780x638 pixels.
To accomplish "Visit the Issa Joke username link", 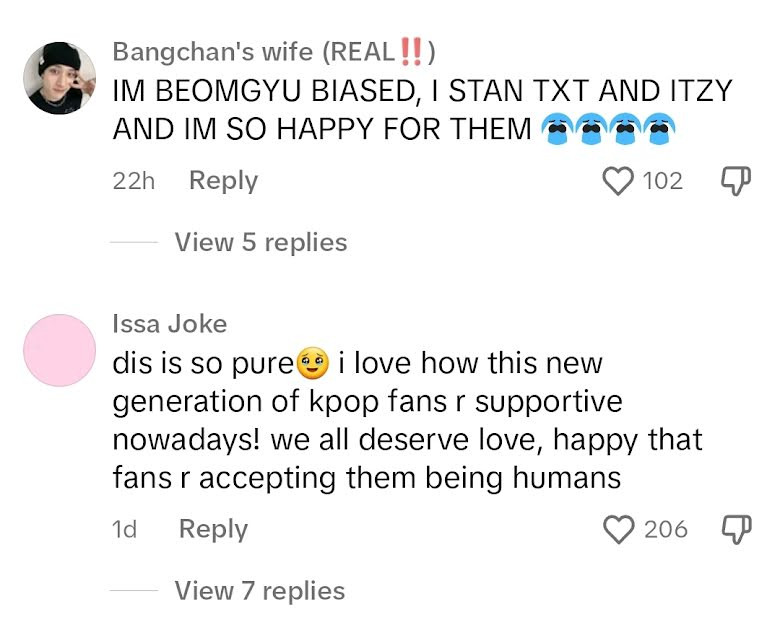I will (x=170, y=323).
